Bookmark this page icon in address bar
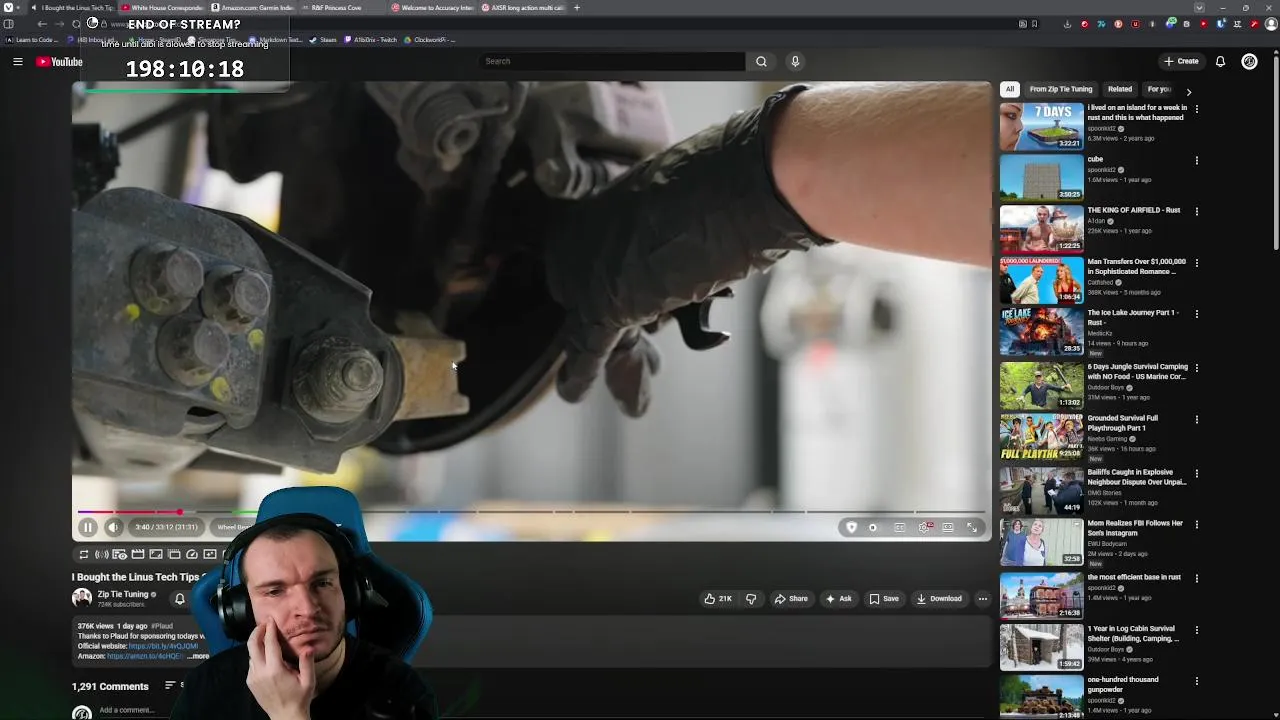Screen dimensions: 1280x720 pos(1034,24)
